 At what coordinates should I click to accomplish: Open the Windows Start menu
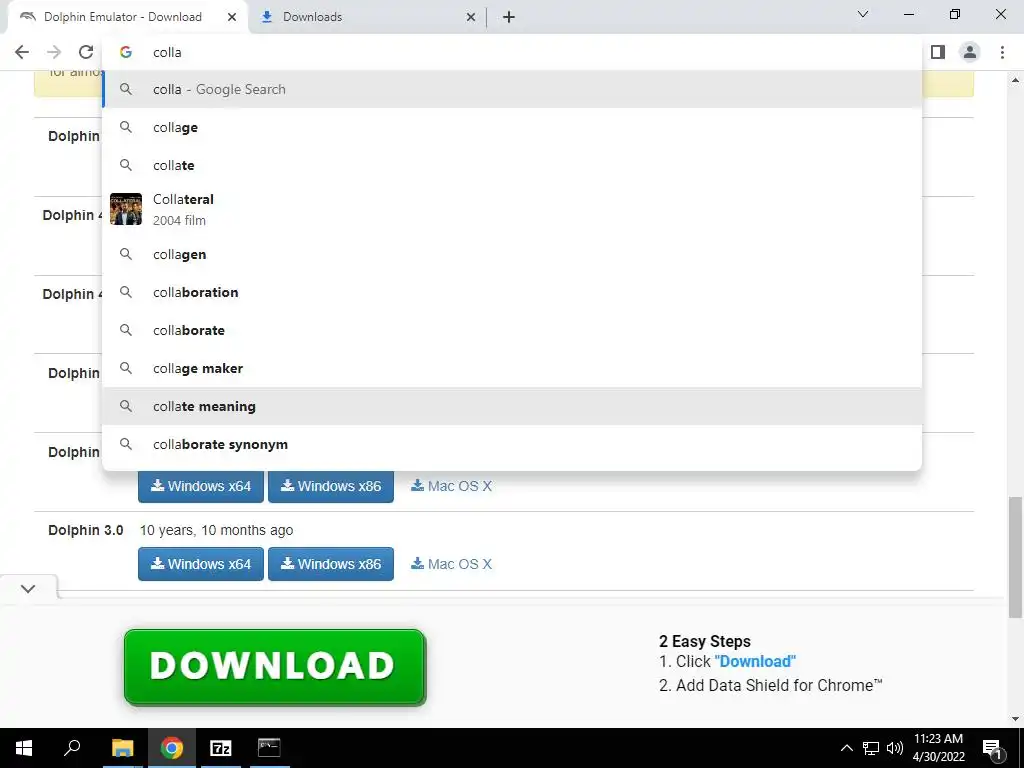pos(24,748)
